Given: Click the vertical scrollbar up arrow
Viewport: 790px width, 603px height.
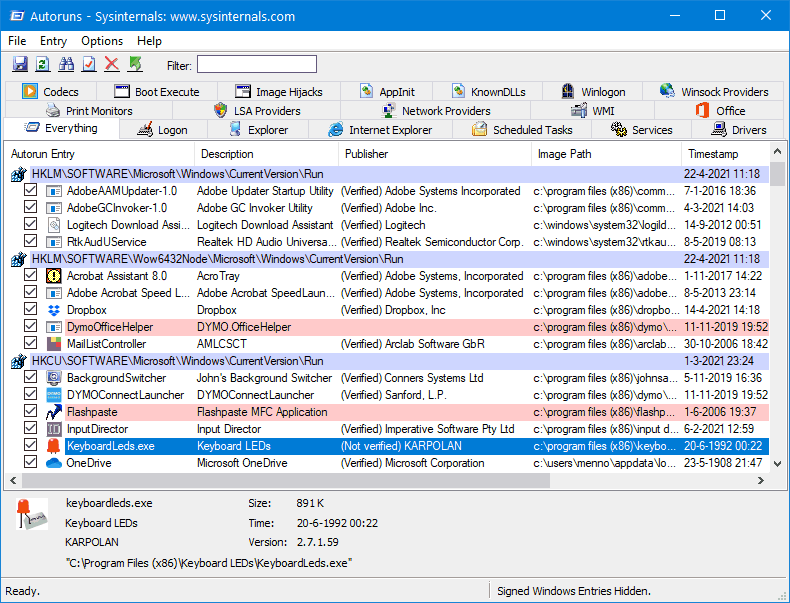Looking at the screenshot, I should (x=777, y=151).
